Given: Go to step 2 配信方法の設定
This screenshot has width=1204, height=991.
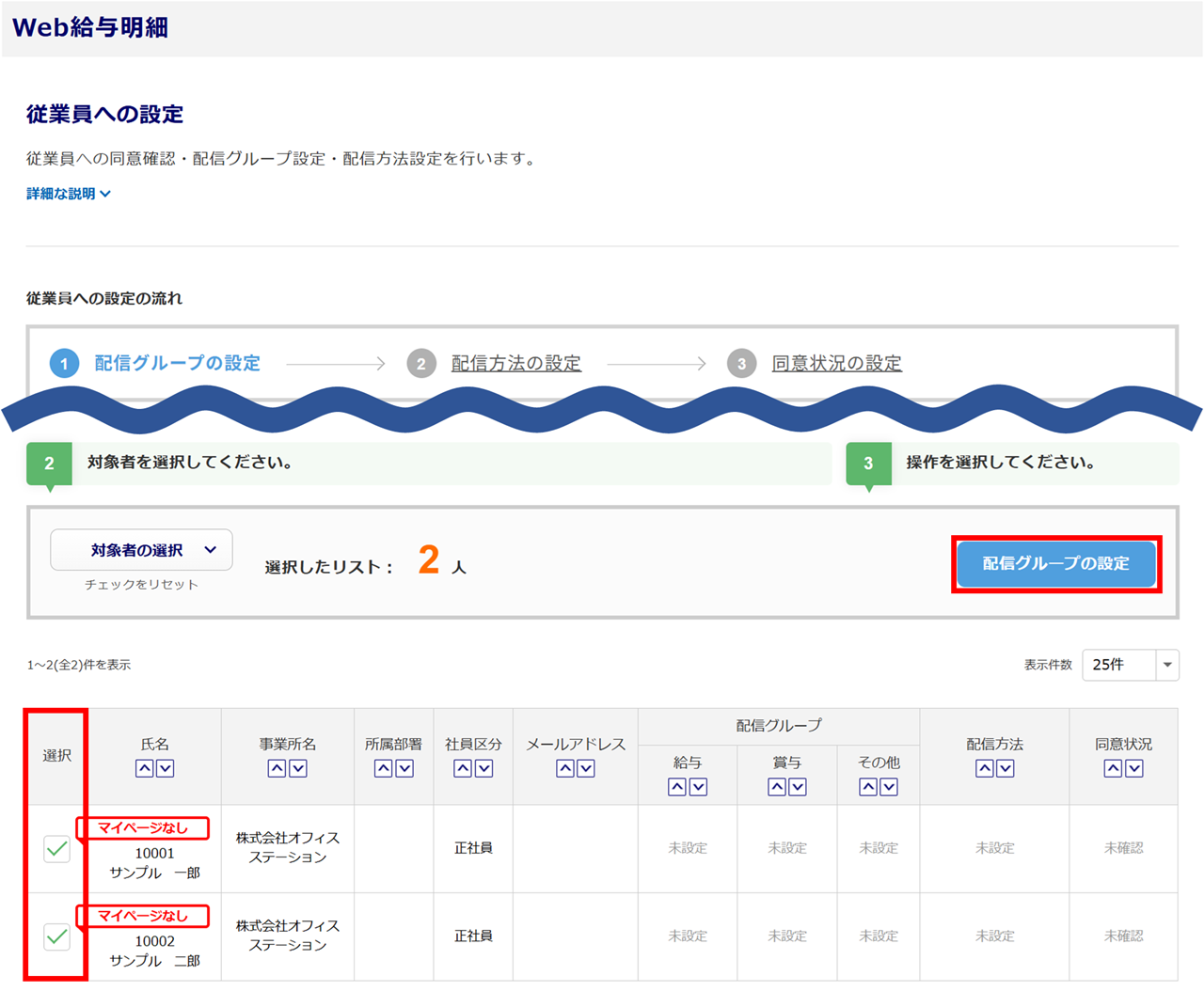Looking at the screenshot, I should 515,363.
